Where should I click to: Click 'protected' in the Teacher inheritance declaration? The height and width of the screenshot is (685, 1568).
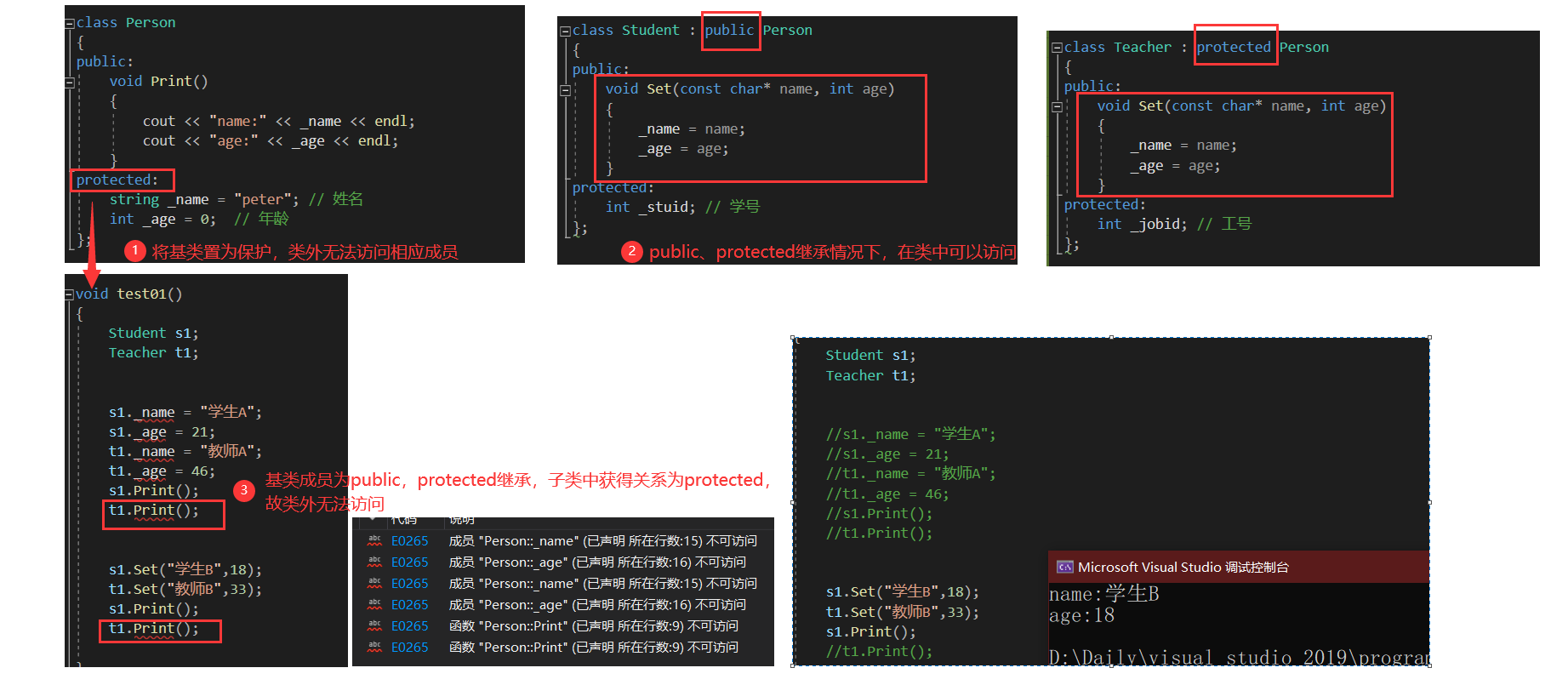click(x=1234, y=48)
